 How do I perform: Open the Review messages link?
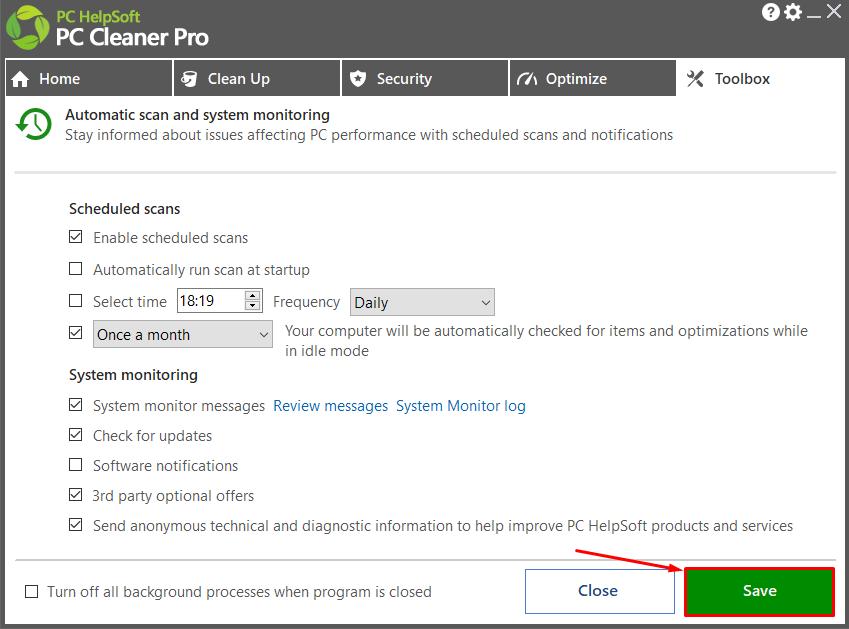(x=330, y=406)
